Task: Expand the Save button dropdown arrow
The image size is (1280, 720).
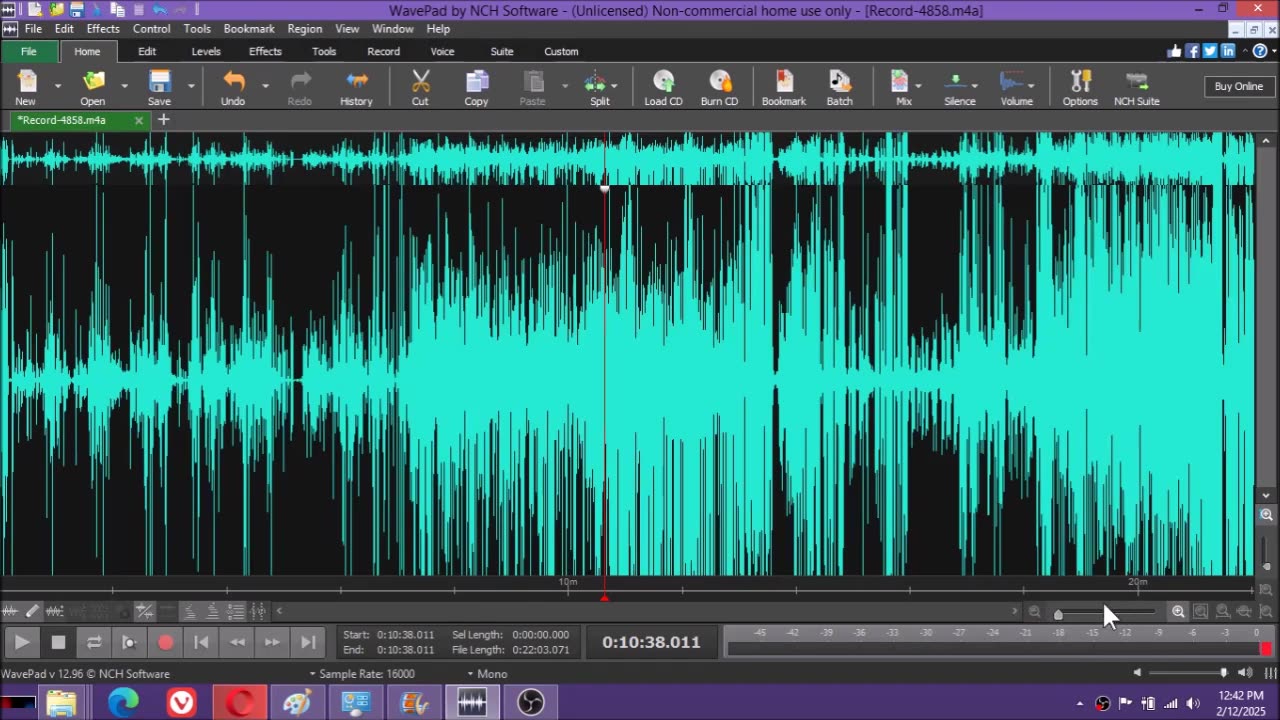Action: (190, 86)
